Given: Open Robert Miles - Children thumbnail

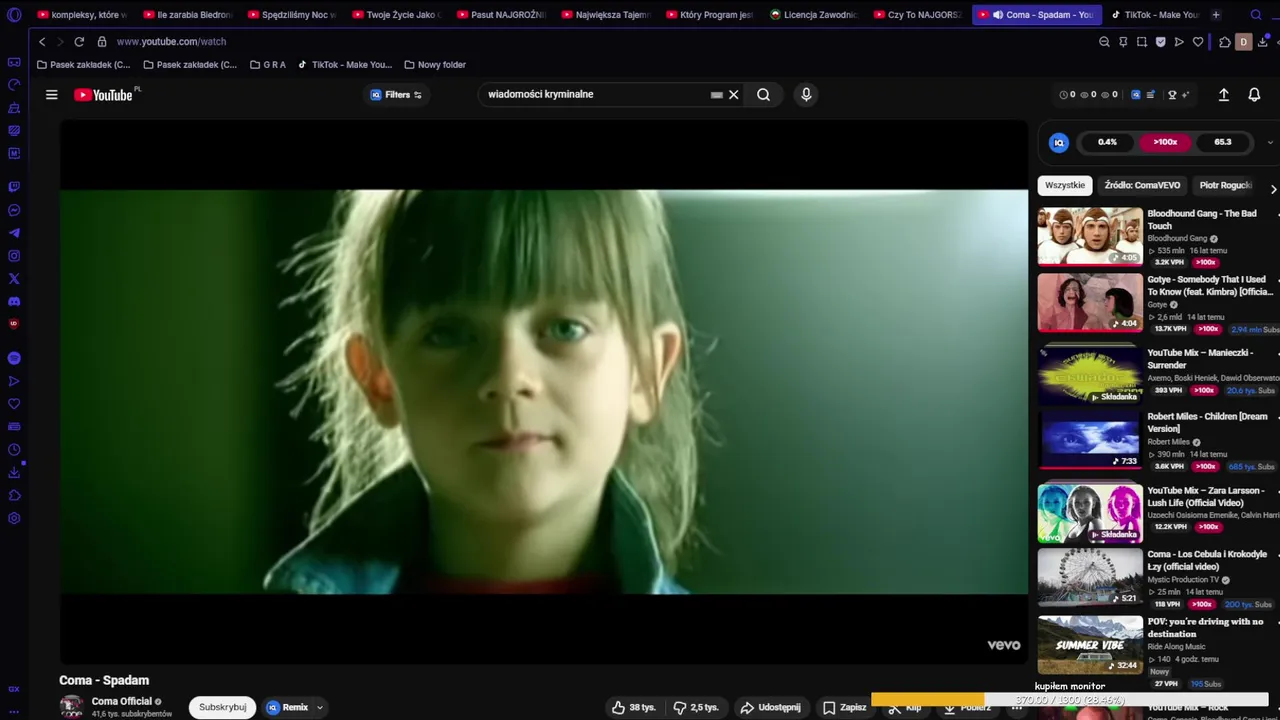Looking at the screenshot, I should click(1090, 439).
